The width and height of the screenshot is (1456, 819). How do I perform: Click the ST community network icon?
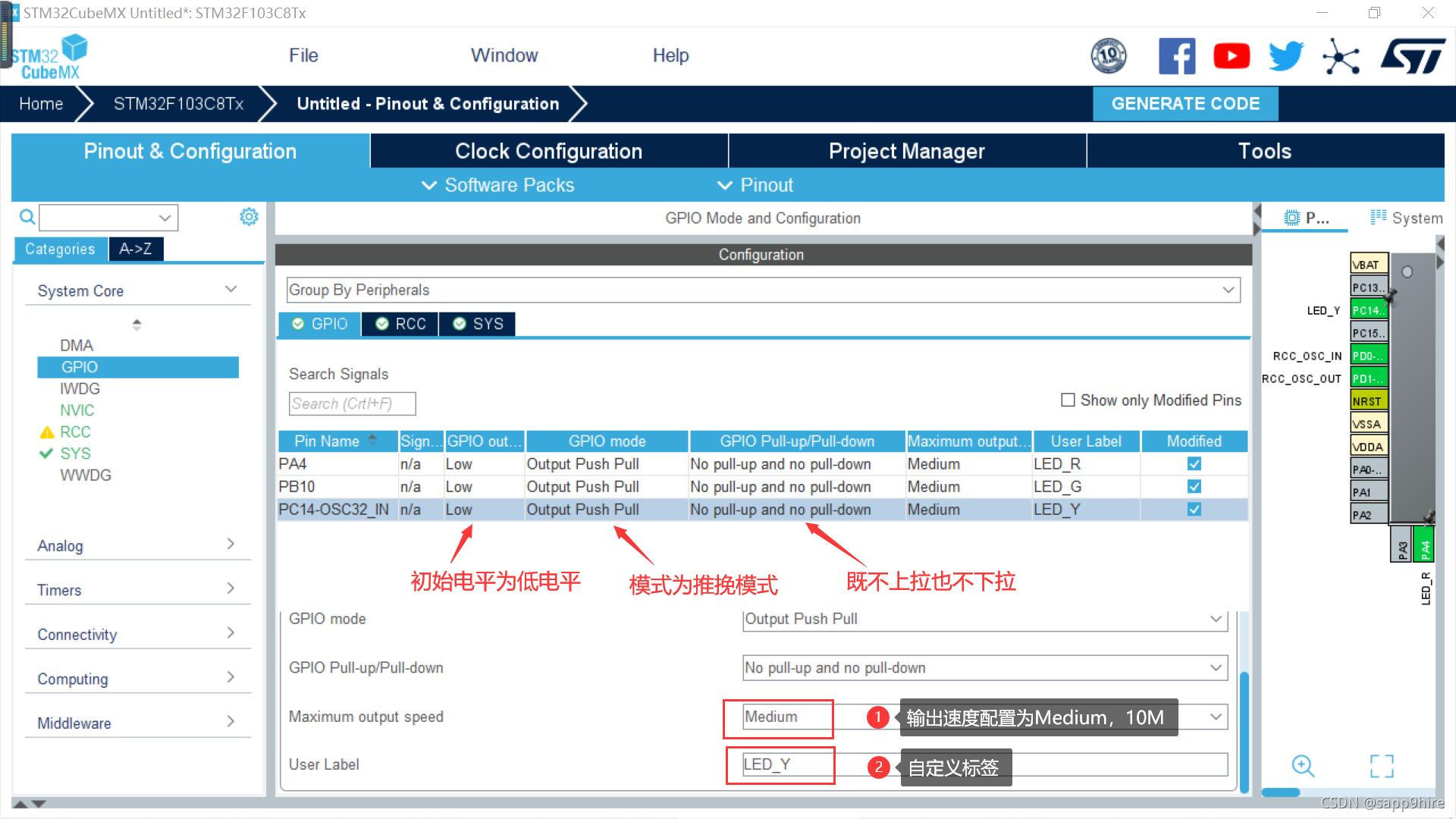tap(1341, 57)
